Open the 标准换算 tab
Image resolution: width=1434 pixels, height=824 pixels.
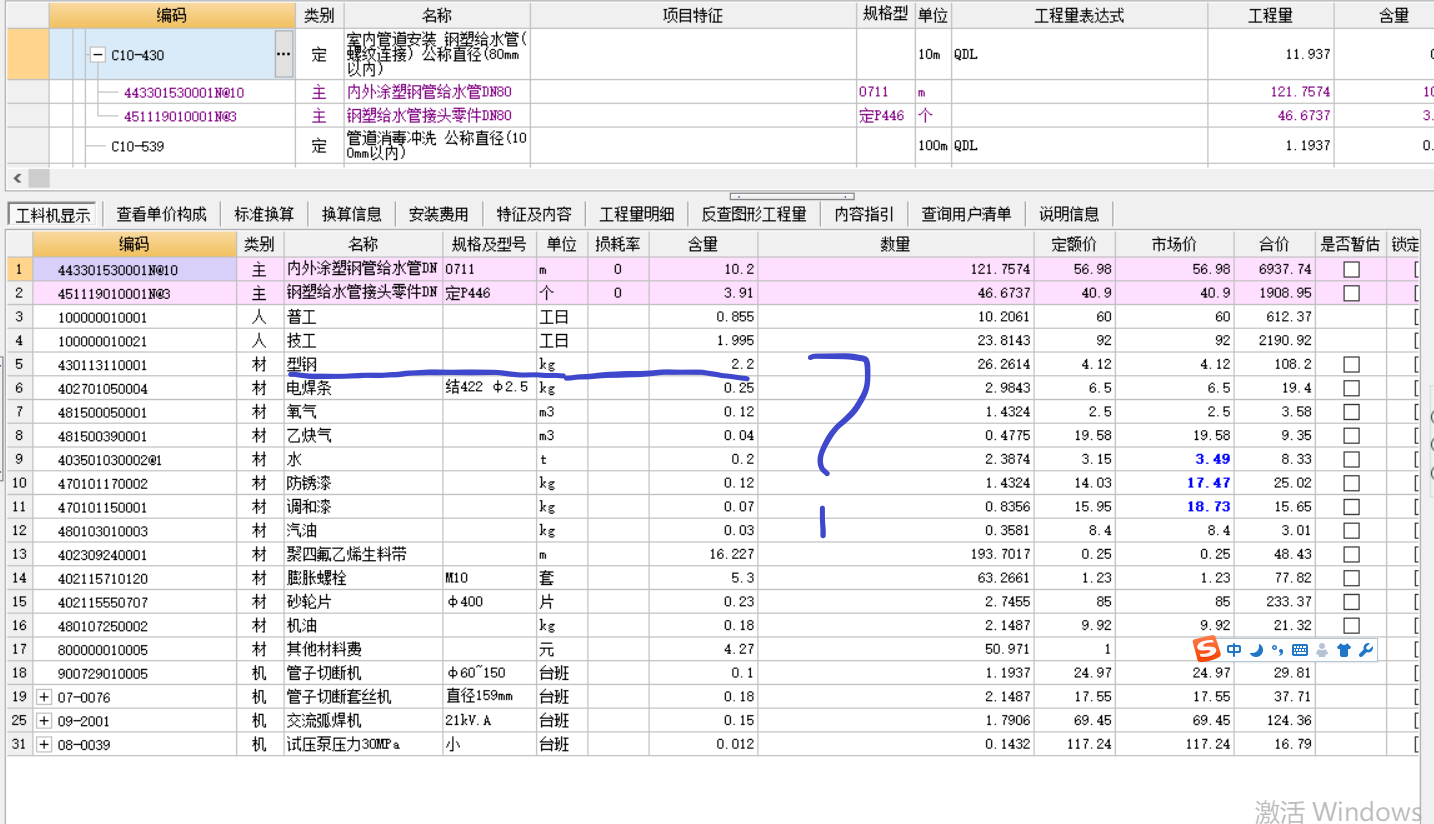[x=264, y=214]
